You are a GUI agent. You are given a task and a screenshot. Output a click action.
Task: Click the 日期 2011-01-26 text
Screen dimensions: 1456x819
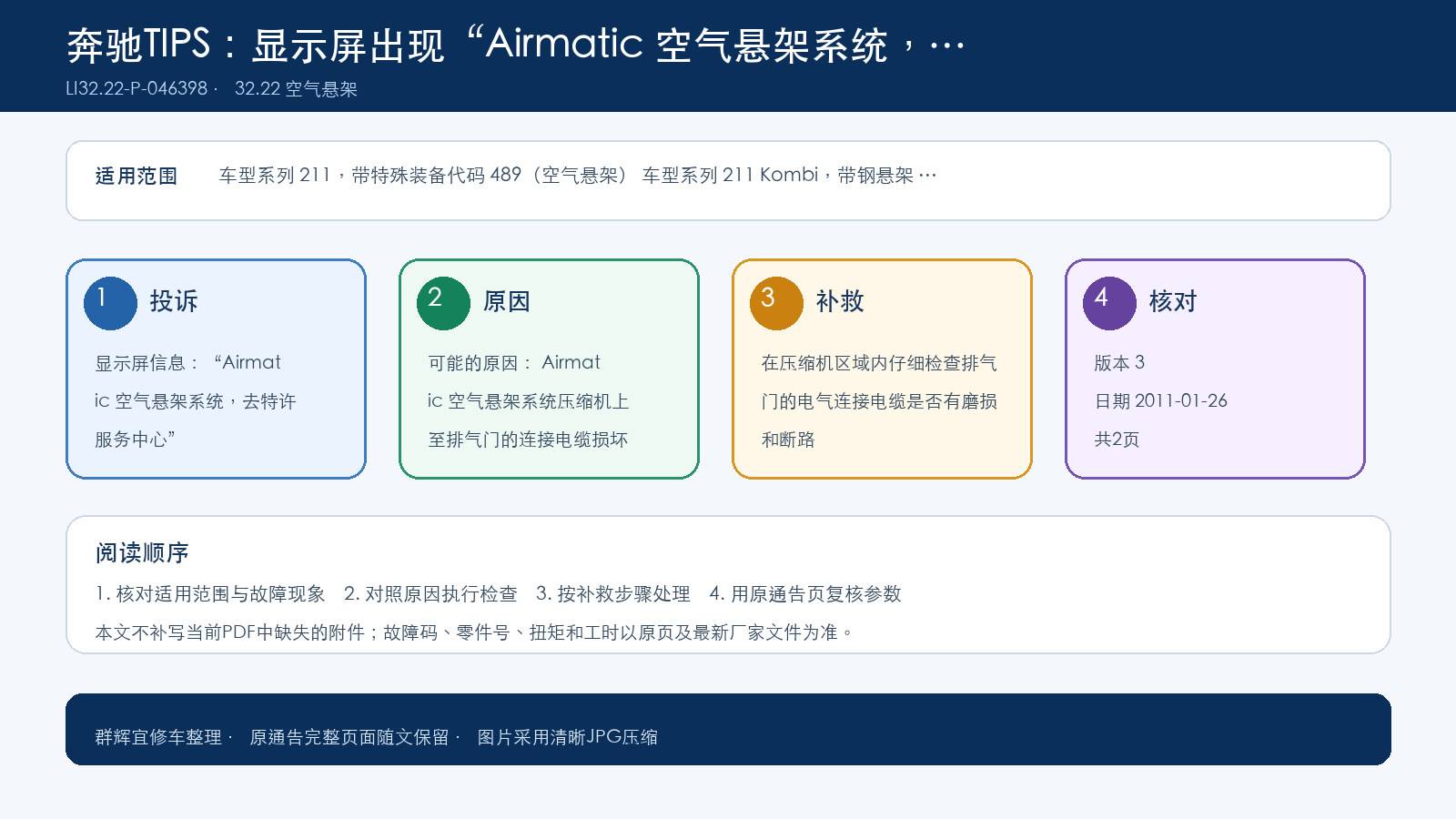[1160, 400]
